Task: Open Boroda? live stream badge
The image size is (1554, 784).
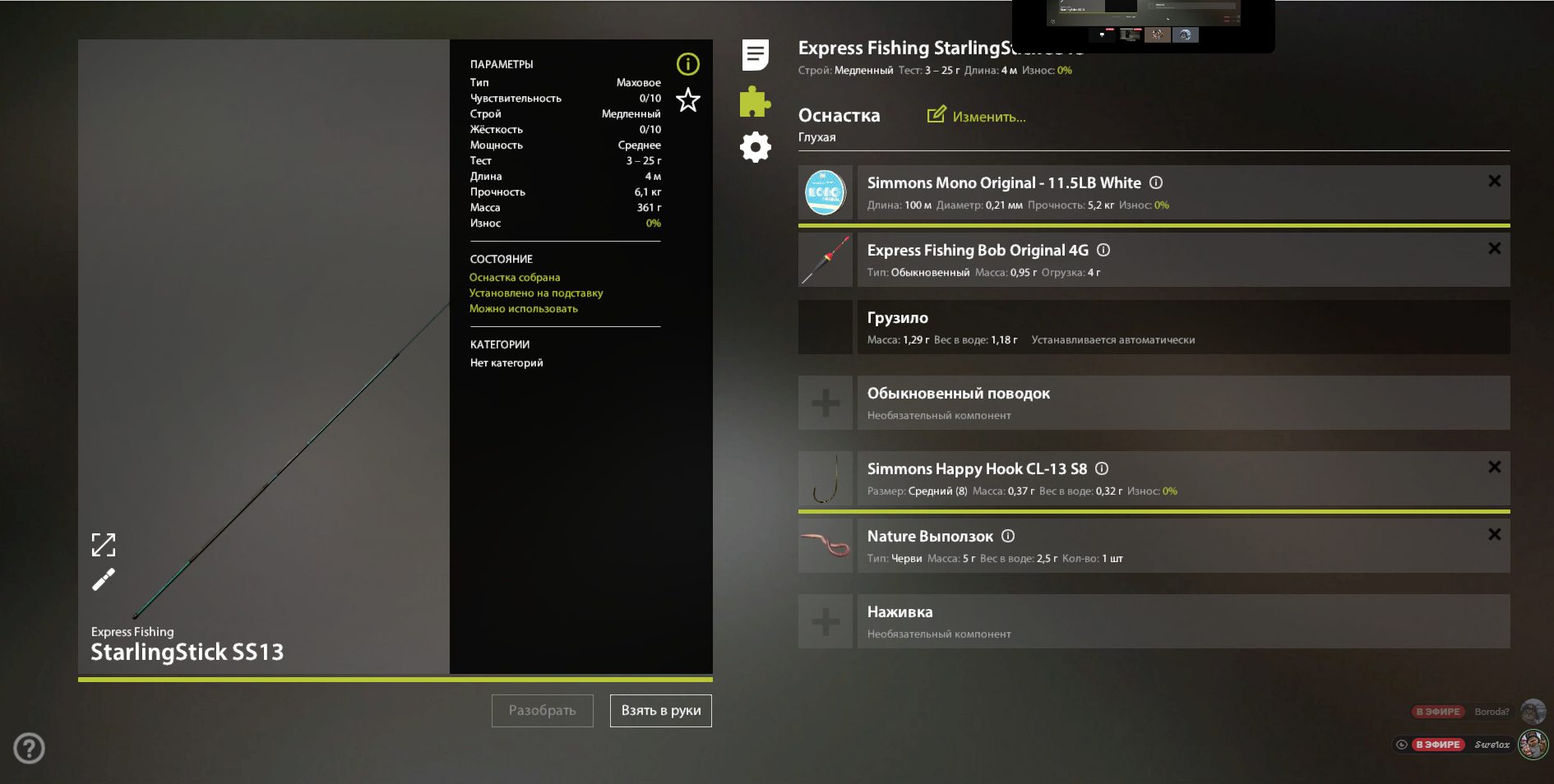Action: (x=1438, y=712)
